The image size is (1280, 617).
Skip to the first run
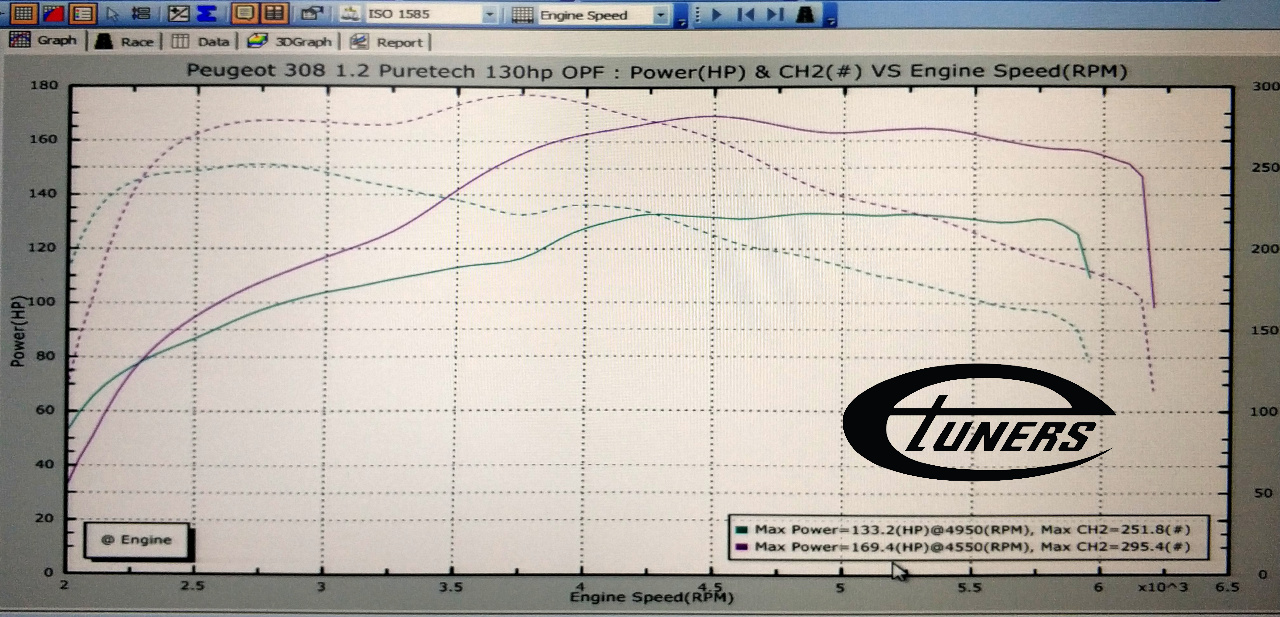click(x=745, y=14)
